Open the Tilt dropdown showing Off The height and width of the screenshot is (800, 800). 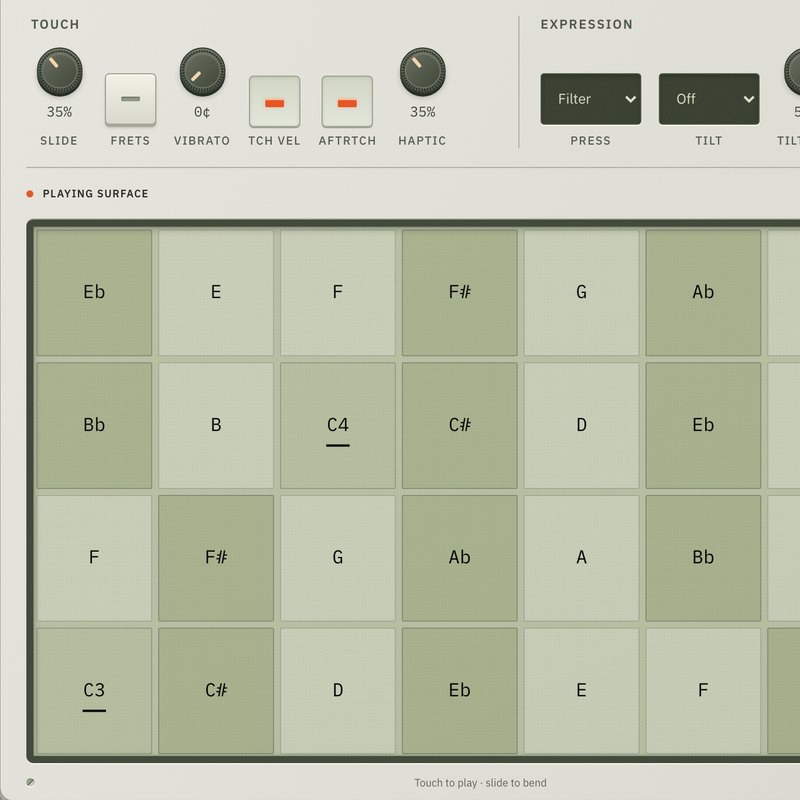pos(709,99)
